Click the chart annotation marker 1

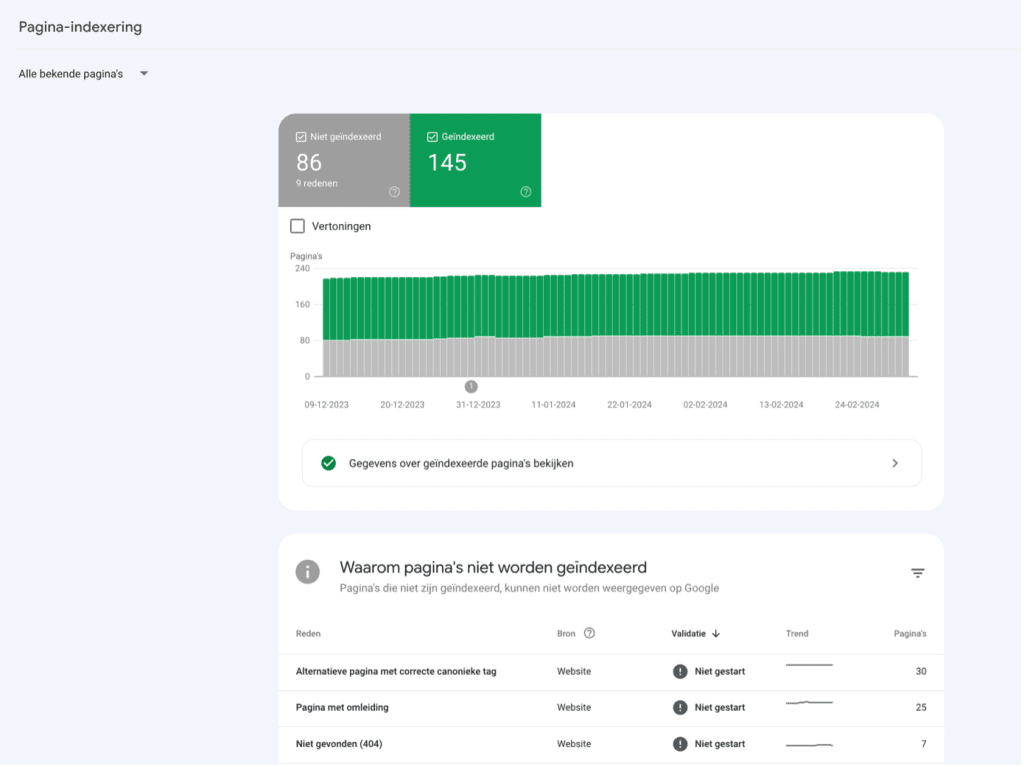[471, 387]
